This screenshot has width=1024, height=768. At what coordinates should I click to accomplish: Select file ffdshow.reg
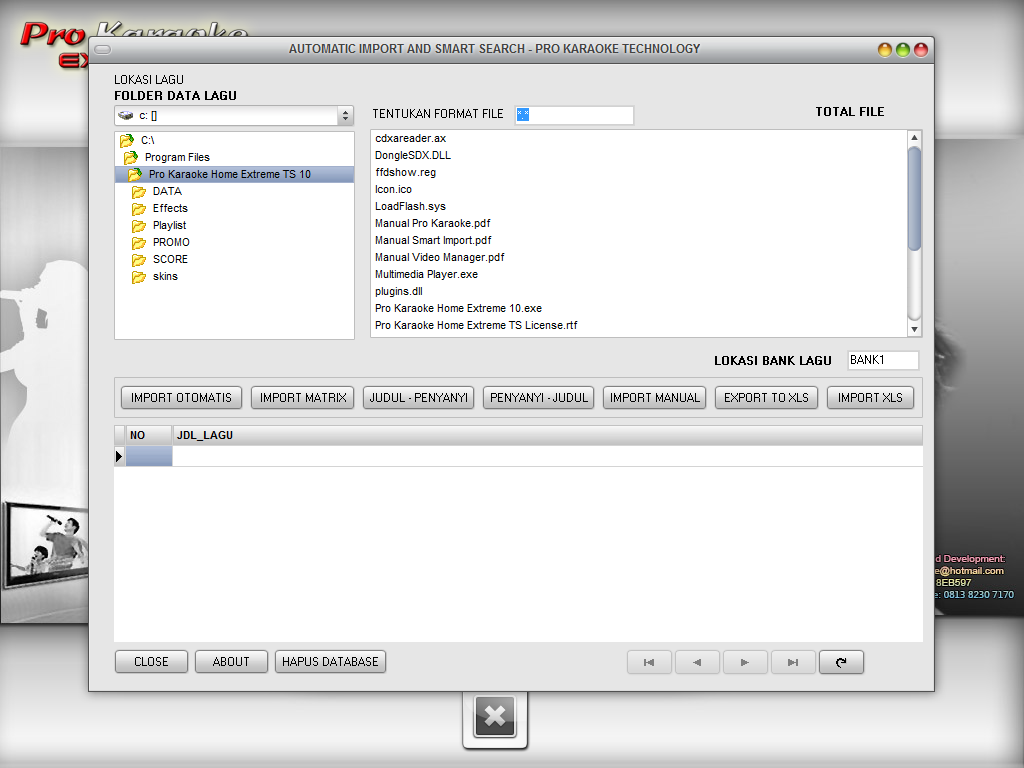tap(406, 172)
